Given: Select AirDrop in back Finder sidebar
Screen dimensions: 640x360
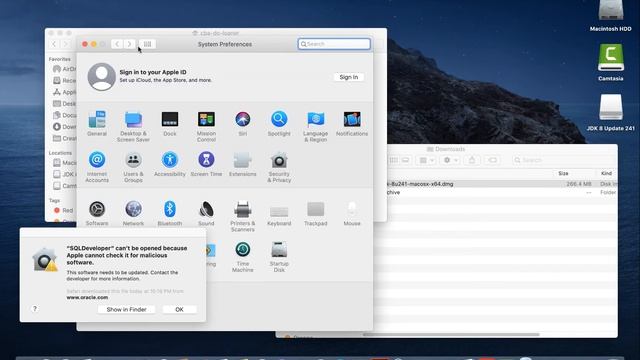Looking at the screenshot, I should [x=65, y=69].
